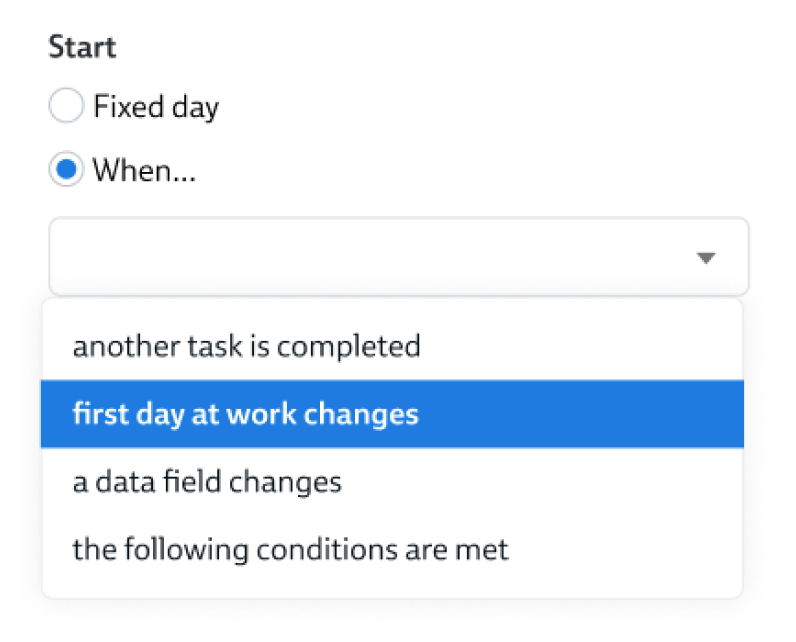Set start trigger to data field change

[x=207, y=482]
